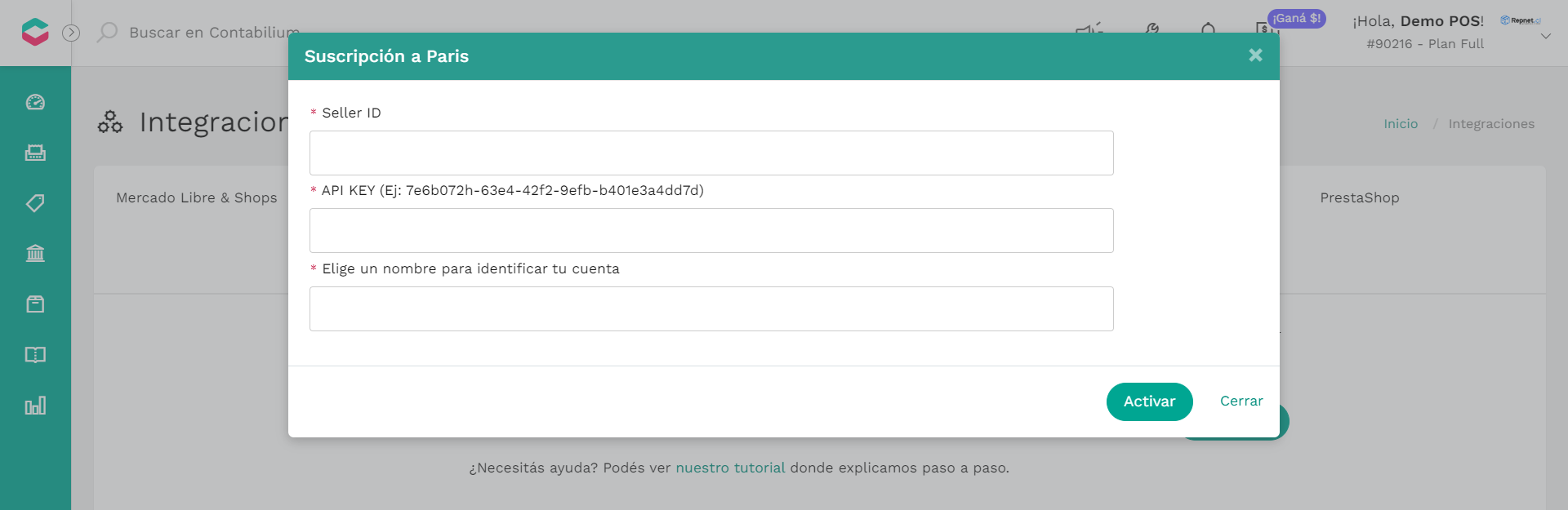1568x510 pixels.
Task: Open the nuestro tutorial link
Action: coord(730,468)
